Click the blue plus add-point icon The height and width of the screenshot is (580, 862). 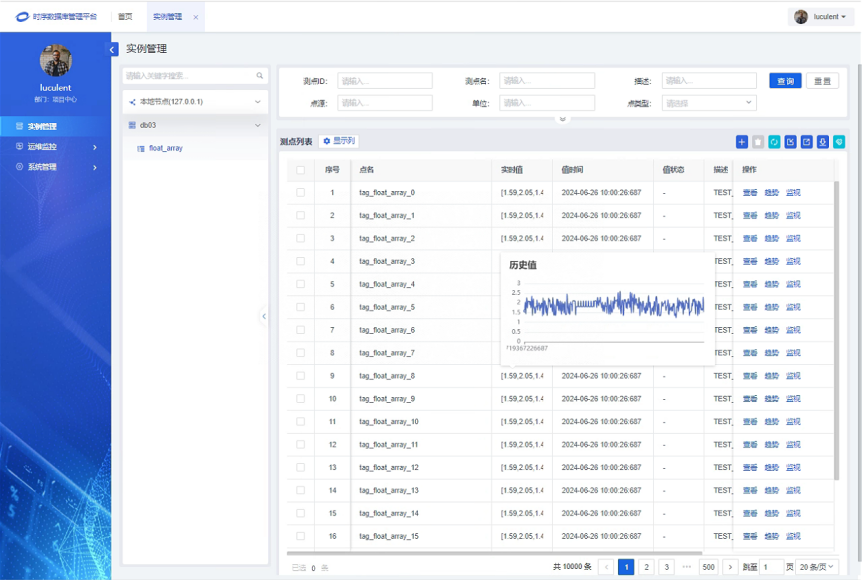pyautogui.click(x=741, y=142)
